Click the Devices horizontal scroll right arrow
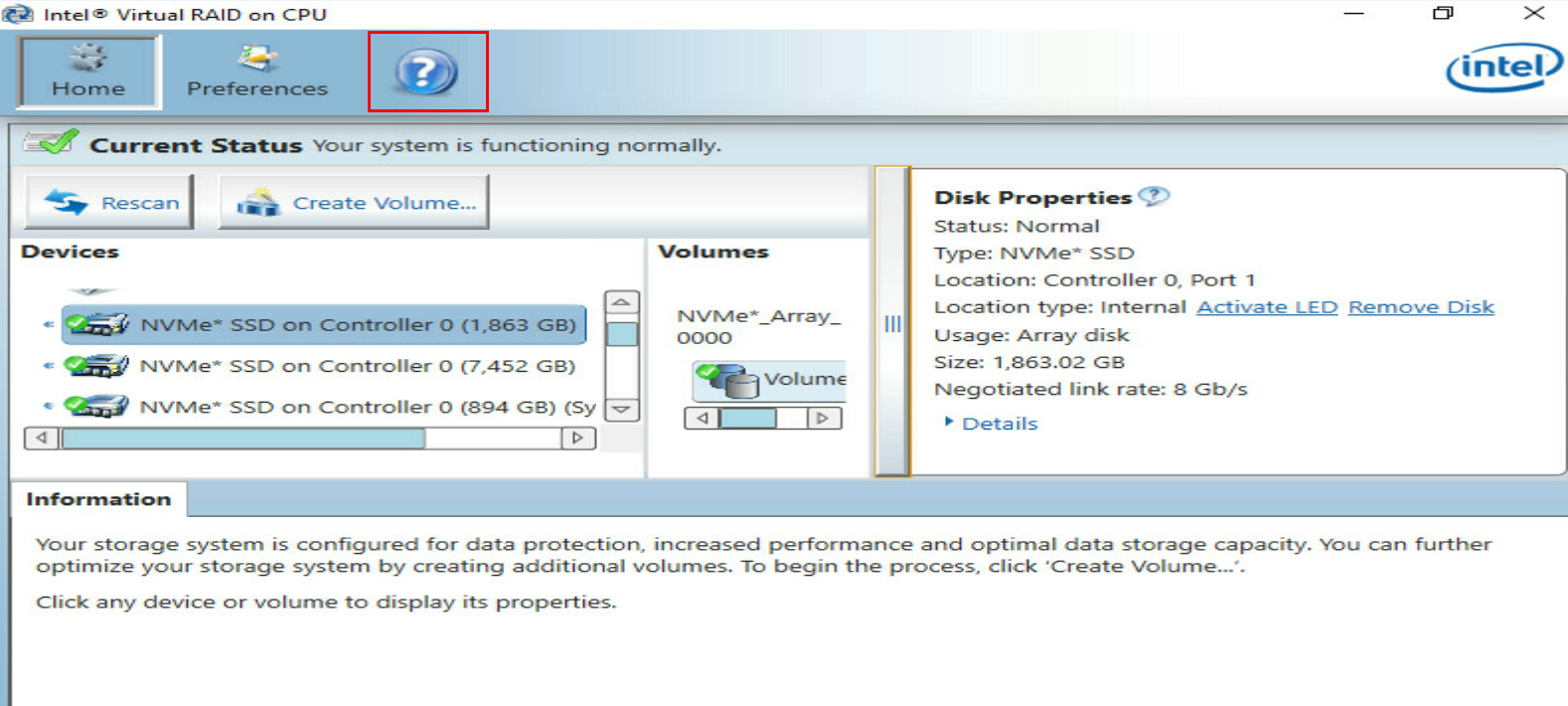This screenshot has width=1568, height=706. click(x=578, y=438)
